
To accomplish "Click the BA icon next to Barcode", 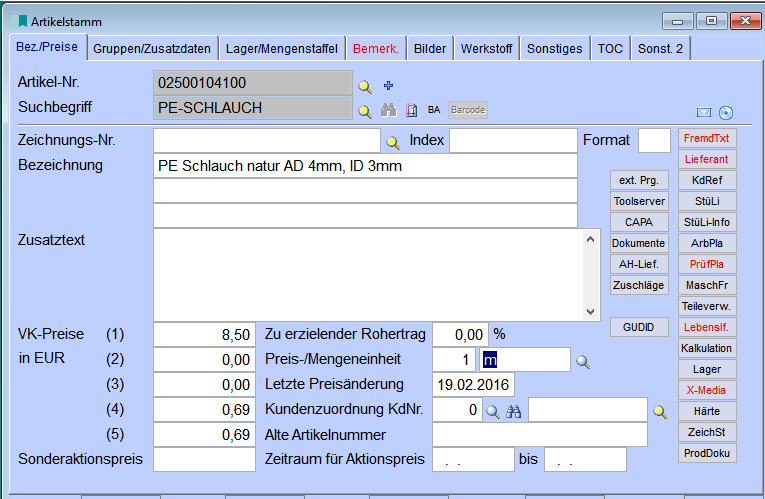I will point(434,110).
